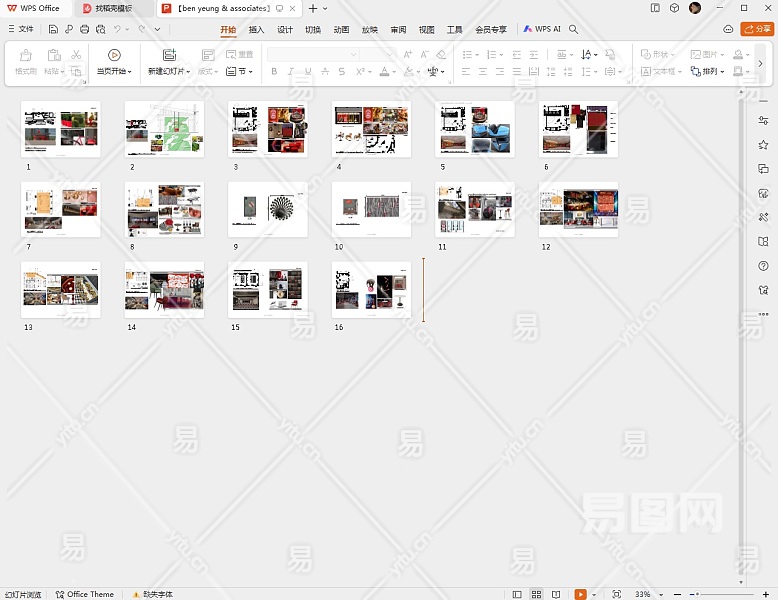778x600 pixels.
Task: Click the new tab plus icon
Action: pyautogui.click(x=312, y=8)
